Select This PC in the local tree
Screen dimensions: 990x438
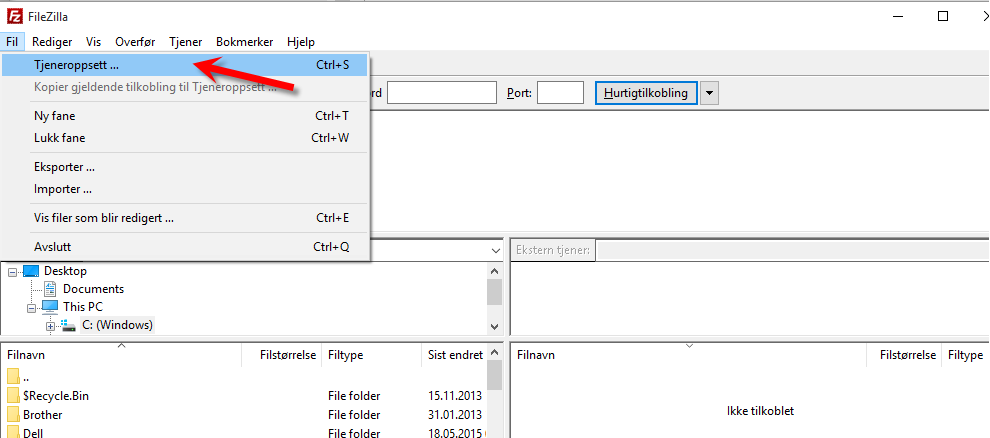pyautogui.click(x=83, y=307)
